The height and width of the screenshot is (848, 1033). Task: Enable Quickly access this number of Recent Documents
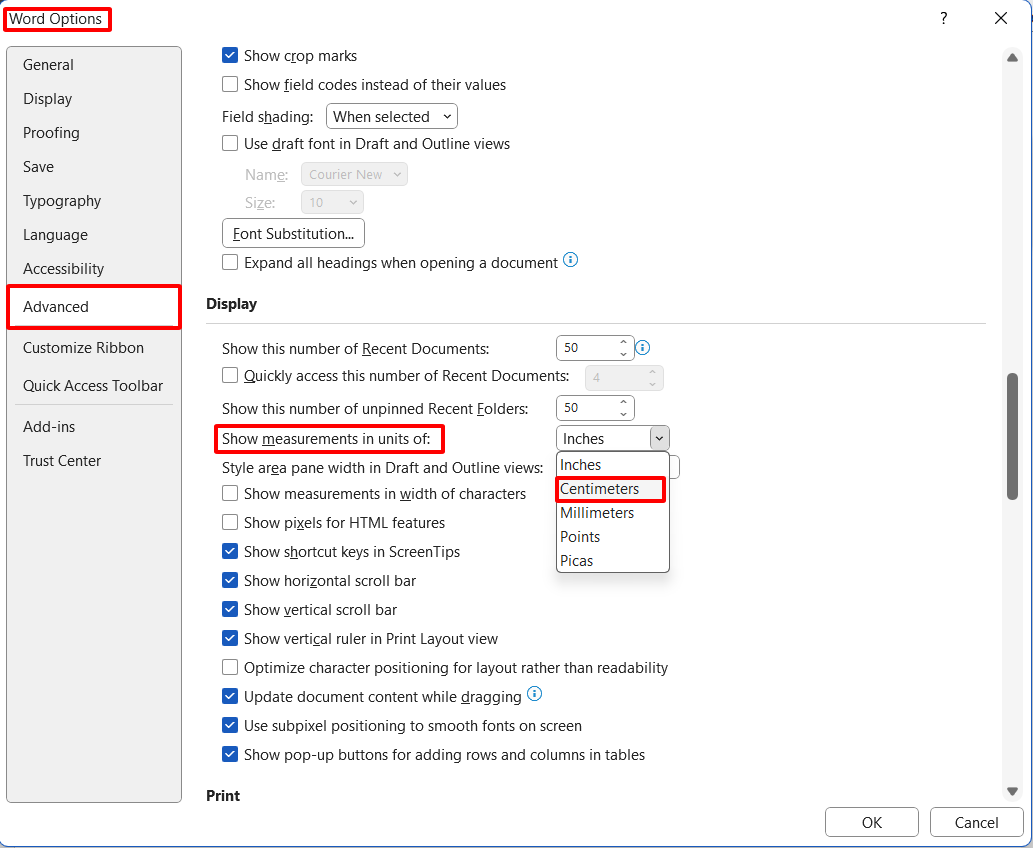click(230, 376)
